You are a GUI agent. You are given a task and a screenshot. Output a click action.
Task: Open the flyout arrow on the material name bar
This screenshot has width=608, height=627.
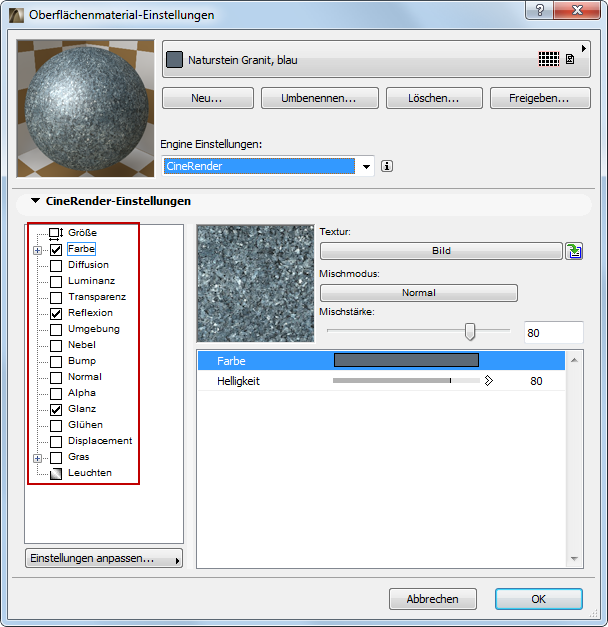point(584,48)
